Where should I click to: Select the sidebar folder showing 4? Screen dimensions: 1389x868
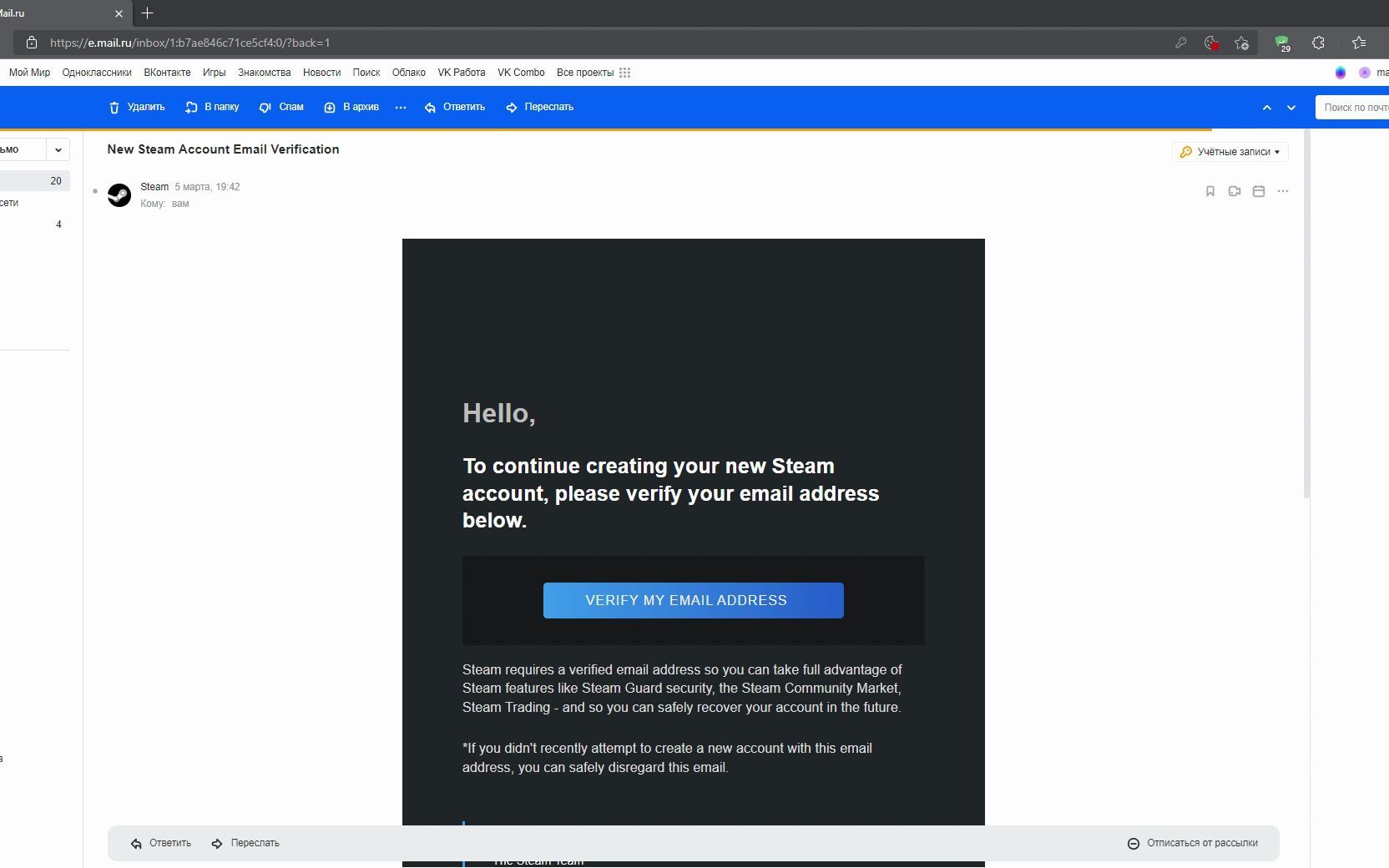[x=33, y=225]
